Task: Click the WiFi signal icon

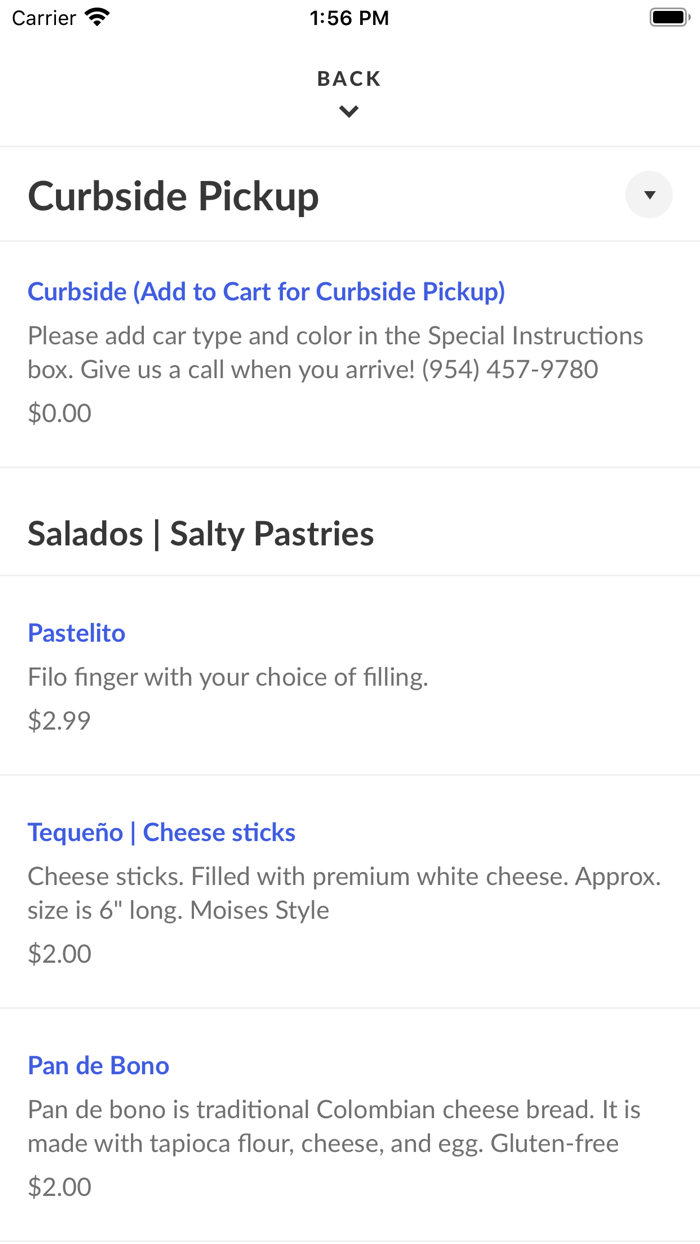Action: click(95, 16)
